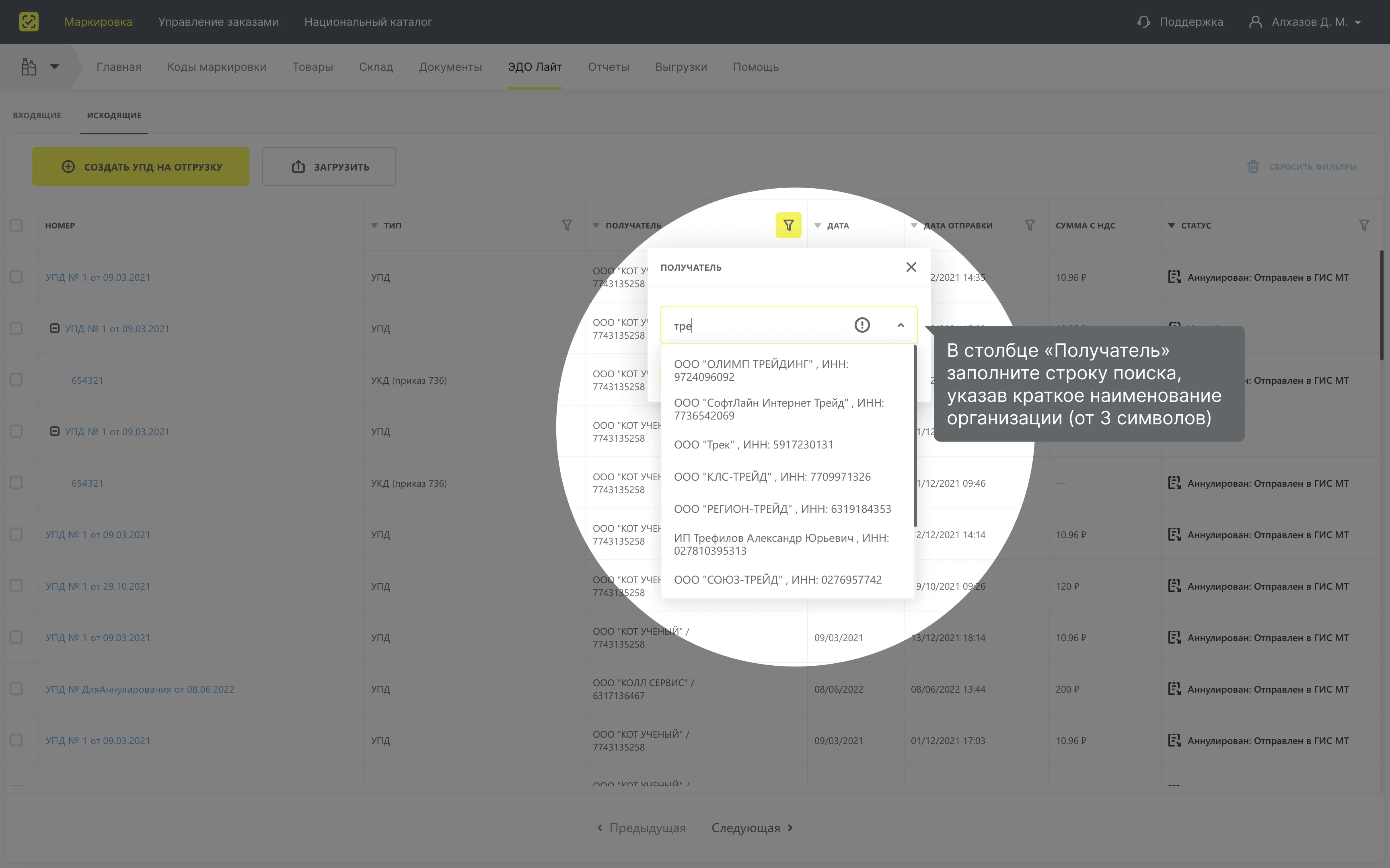Click the suggestions list scrollbar
Screen dimensions: 1390x868
click(x=915, y=436)
